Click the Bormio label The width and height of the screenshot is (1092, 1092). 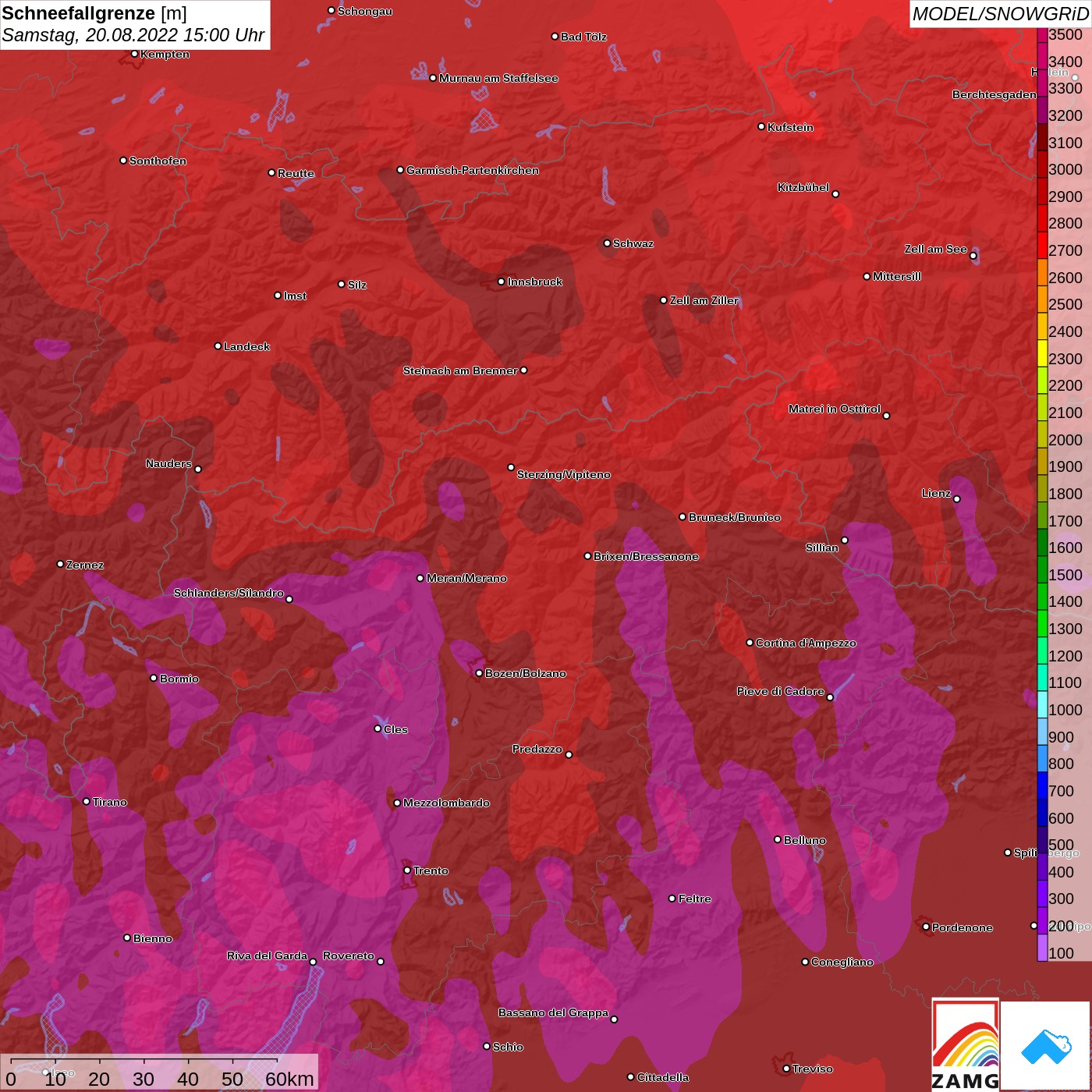click(179, 679)
